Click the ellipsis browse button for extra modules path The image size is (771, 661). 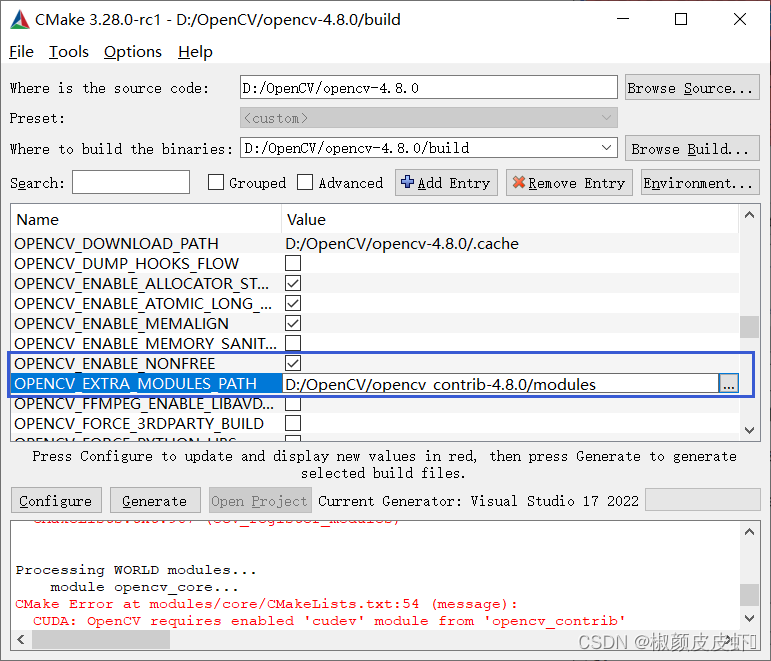pyautogui.click(x=728, y=384)
